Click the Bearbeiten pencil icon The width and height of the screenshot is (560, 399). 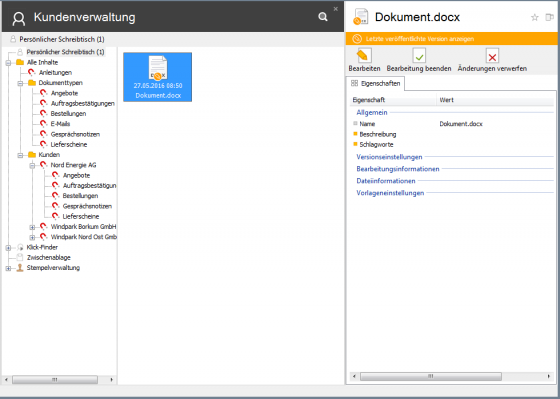tap(364, 56)
